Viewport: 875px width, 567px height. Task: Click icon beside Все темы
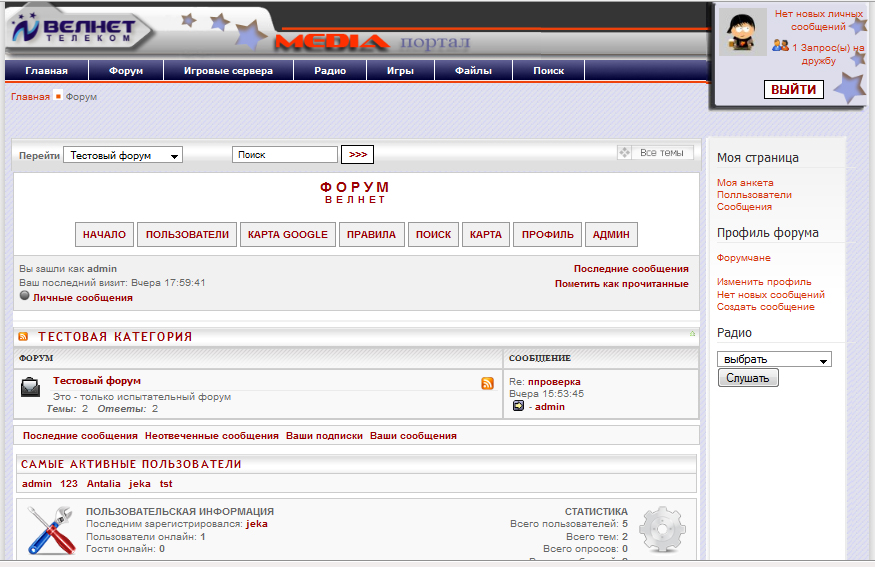point(624,152)
